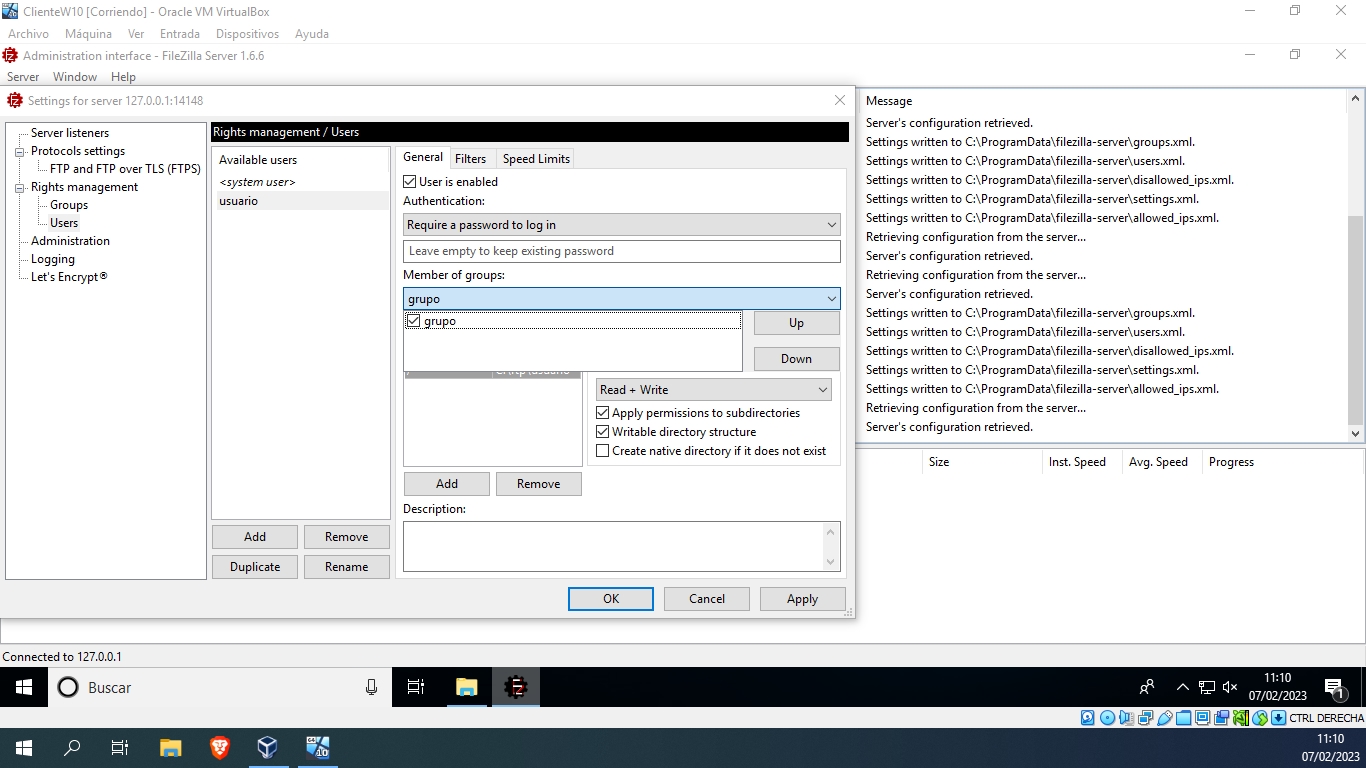Click VirtualBox USB devices status icon
The width and height of the screenshot is (1366, 768).
point(1164,718)
